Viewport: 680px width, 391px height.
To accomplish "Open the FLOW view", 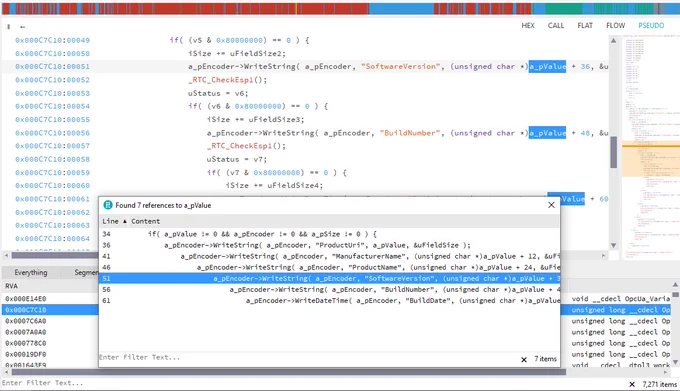I will click(615, 26).
